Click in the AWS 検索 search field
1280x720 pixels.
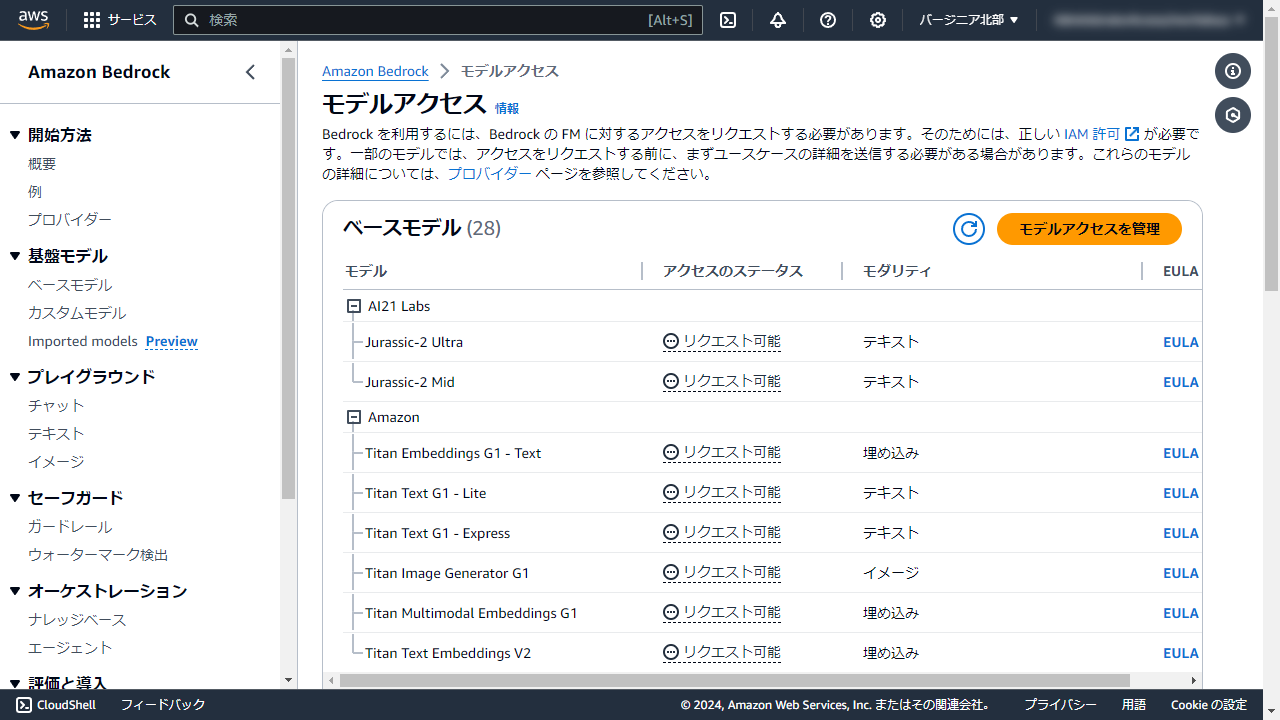pos(438,20)
